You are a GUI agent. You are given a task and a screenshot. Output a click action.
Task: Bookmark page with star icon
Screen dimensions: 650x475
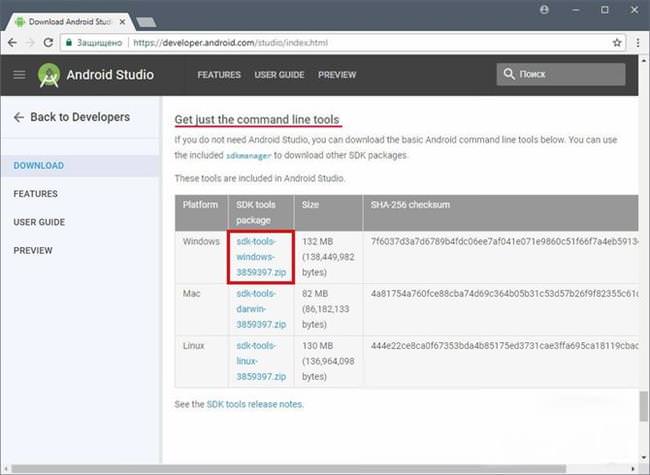click(x=617, y=43)
